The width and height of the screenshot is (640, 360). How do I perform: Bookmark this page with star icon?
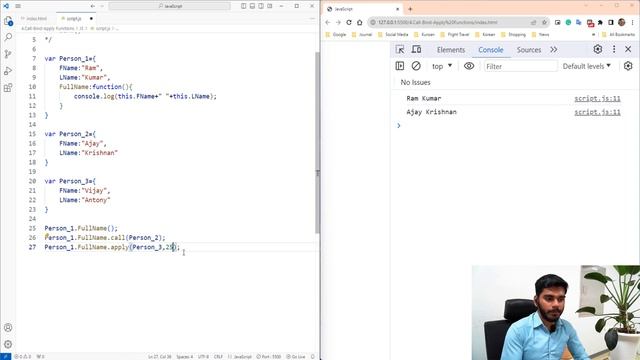[544, 22]
